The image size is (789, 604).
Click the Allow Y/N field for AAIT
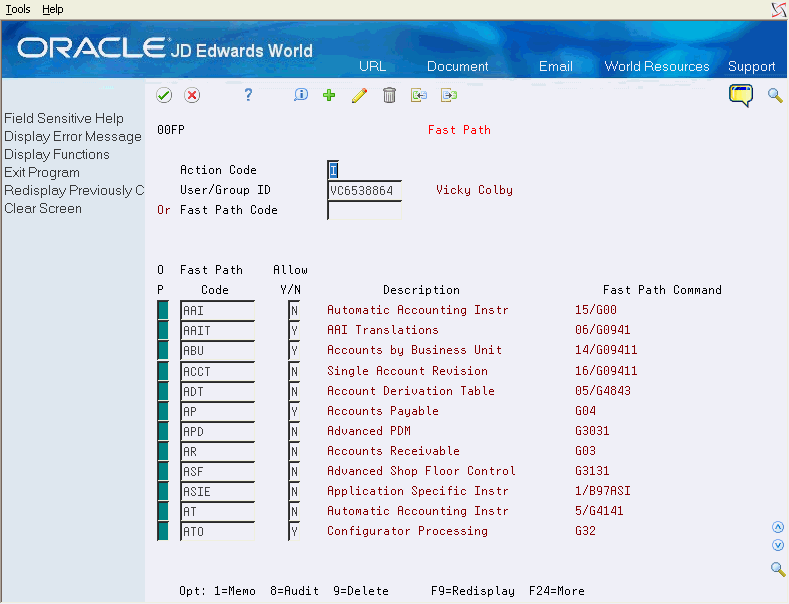(294, 331)
